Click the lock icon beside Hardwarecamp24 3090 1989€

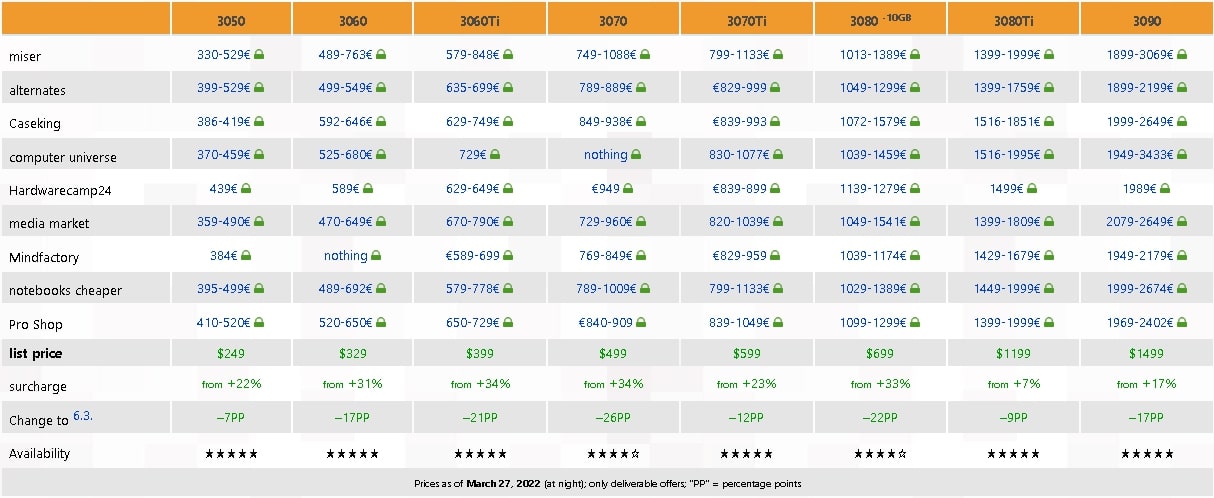click(x=1164, y=189)
